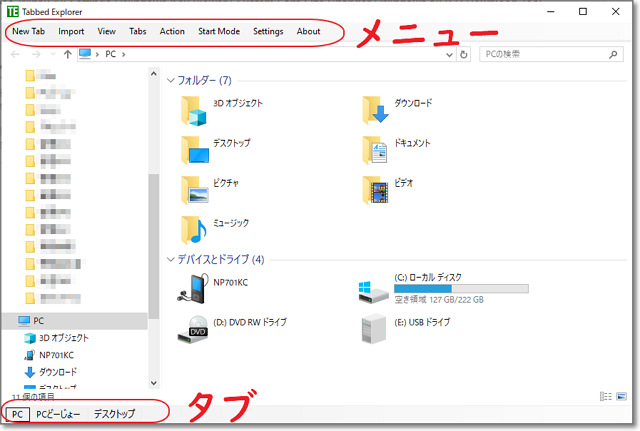Open the ミュージック folder icon
The image size is (640, 431).
coord(193,227)
